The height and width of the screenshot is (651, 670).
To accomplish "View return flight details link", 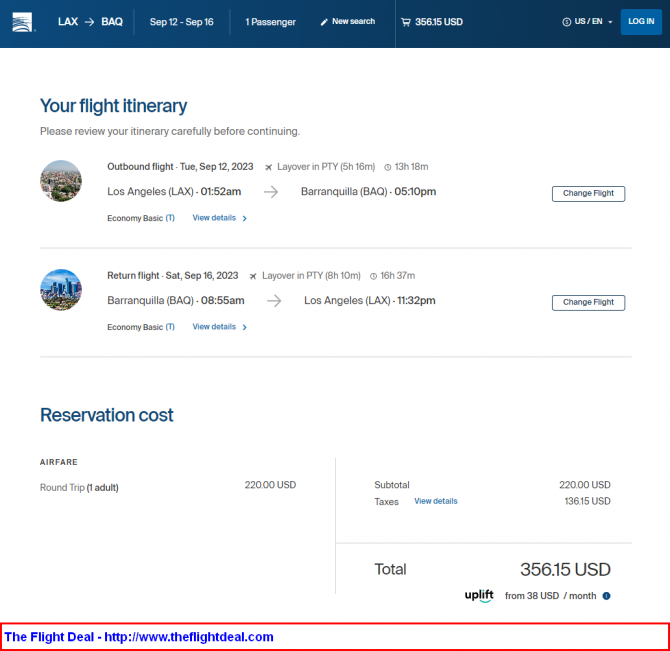I will (214, 327).
